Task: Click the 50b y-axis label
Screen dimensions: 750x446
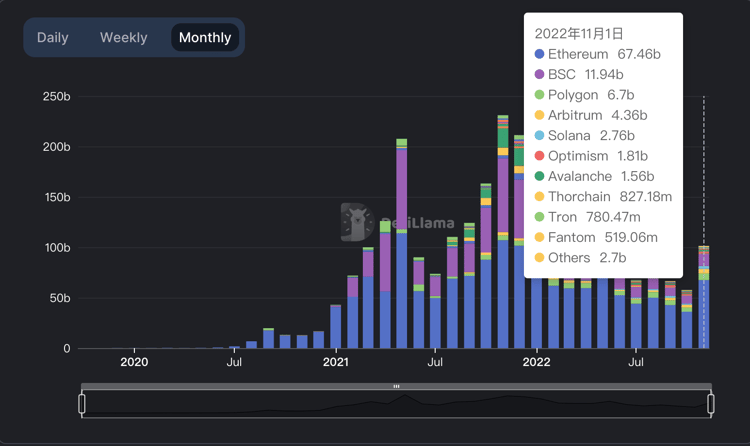Action: [60, 298]
